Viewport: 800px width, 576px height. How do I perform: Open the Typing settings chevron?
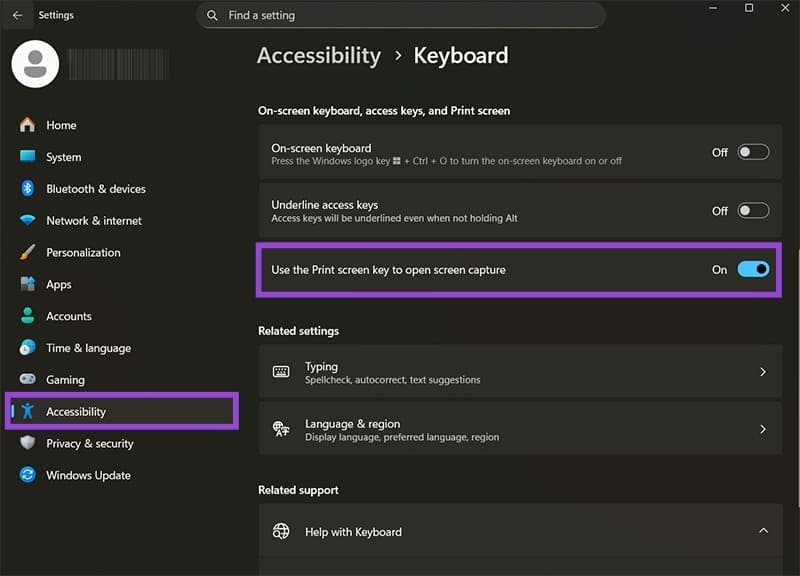tap(763, 372)
